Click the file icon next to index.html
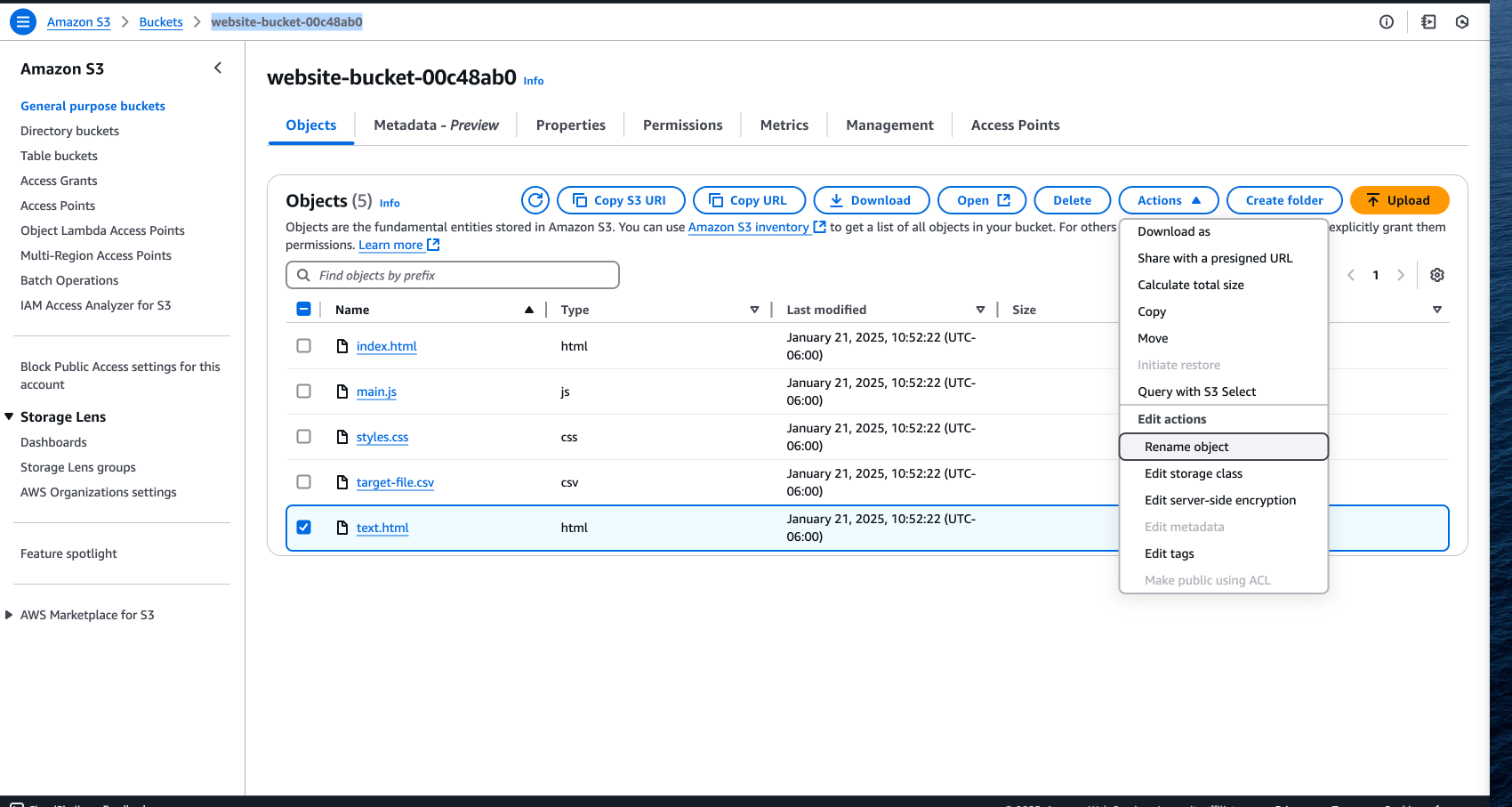1512x807 pixels. coord(342,346)
